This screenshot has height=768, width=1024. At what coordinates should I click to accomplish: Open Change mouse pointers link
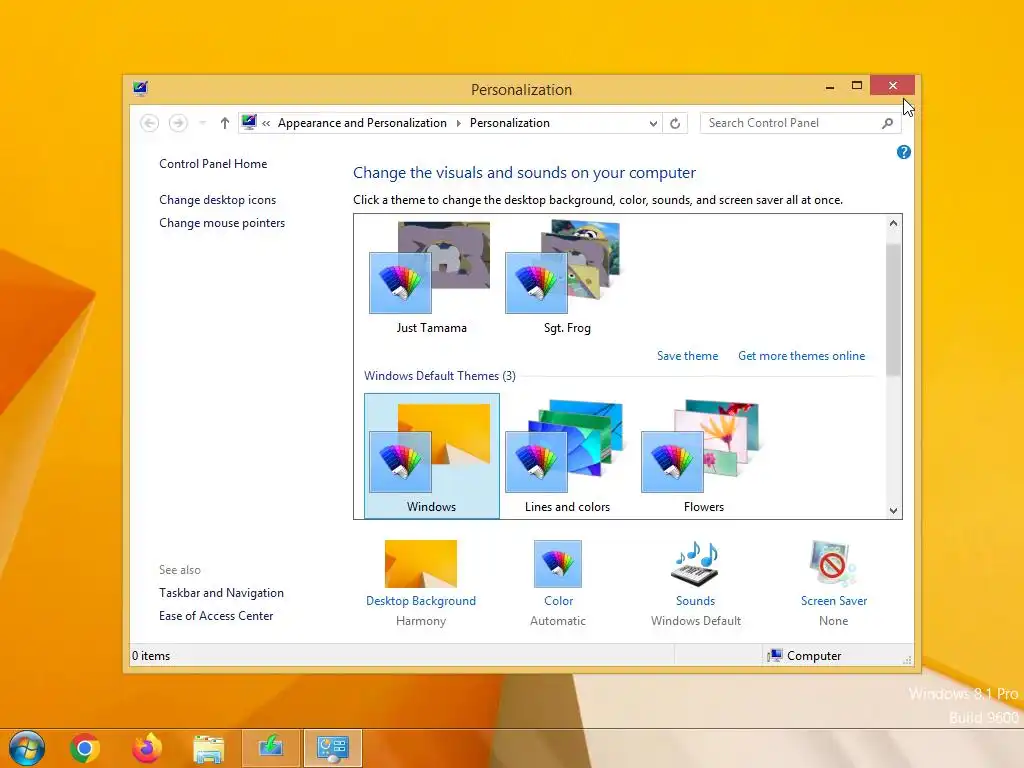coord(222,223)
